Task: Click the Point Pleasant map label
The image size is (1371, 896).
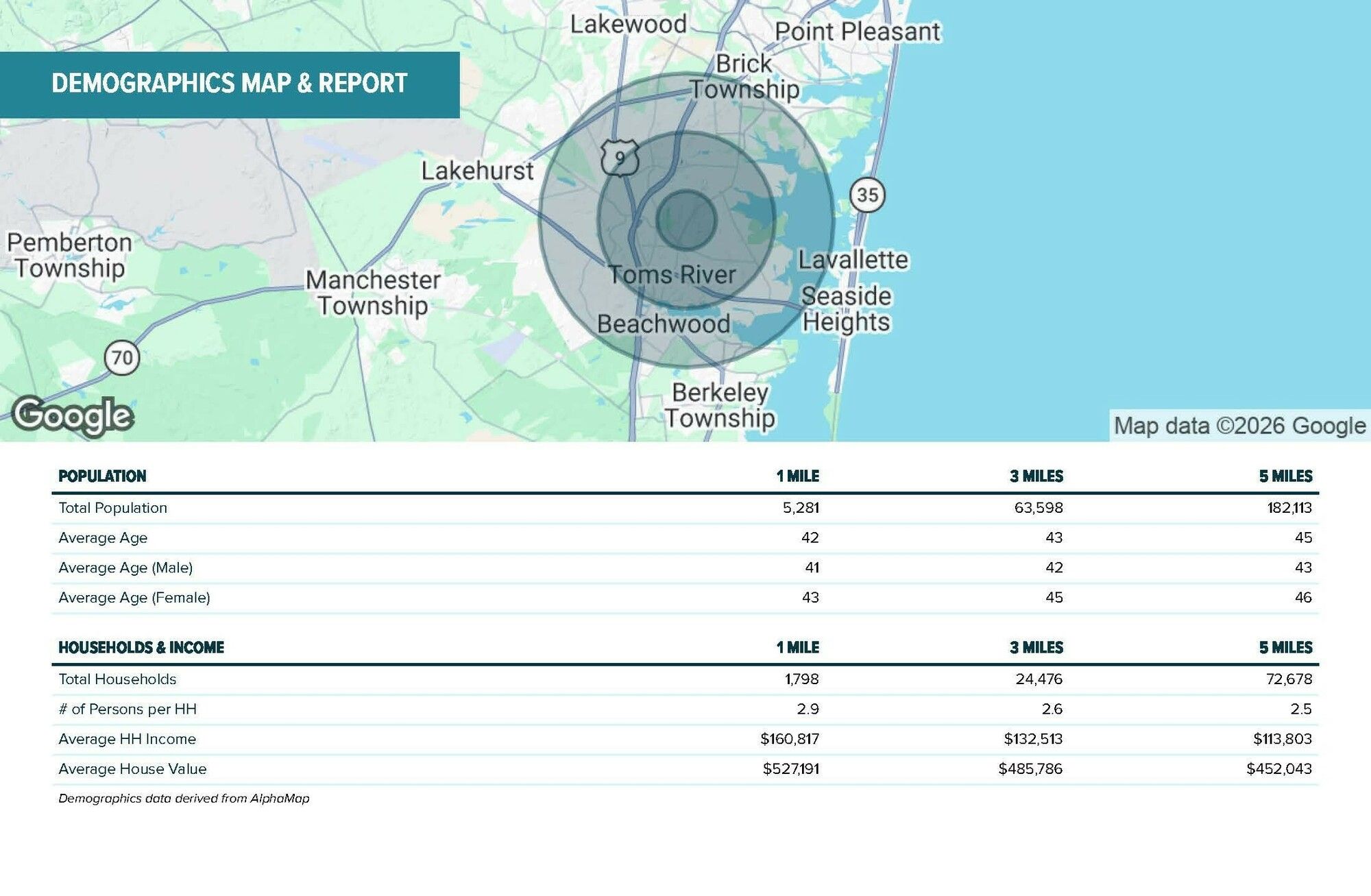Action: tap(858, 32)
